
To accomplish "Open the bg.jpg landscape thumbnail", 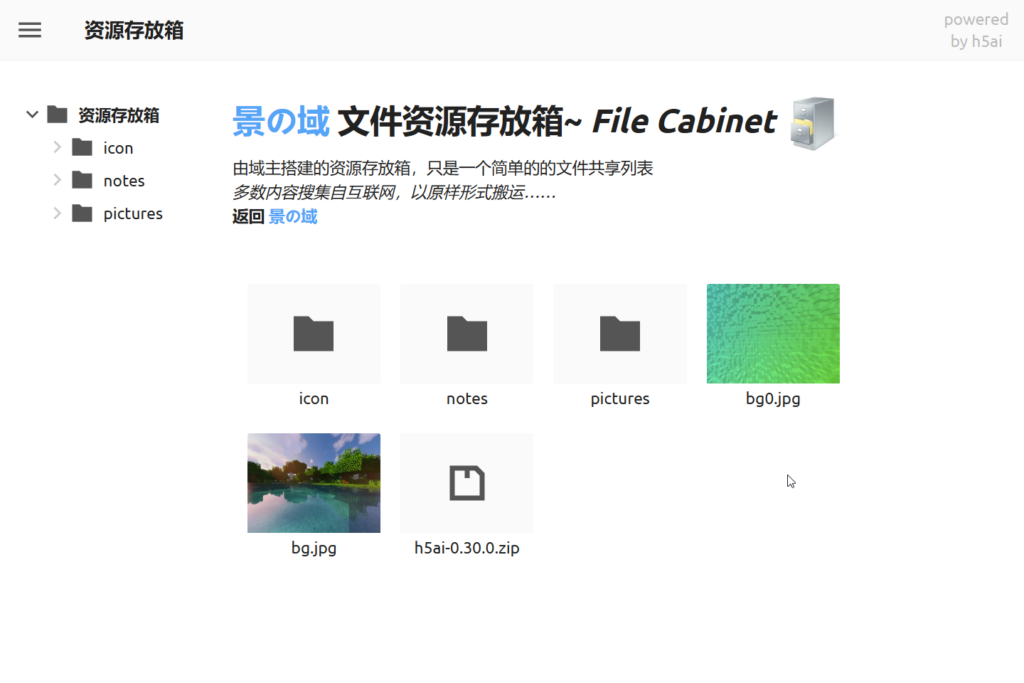I will 313,483.
